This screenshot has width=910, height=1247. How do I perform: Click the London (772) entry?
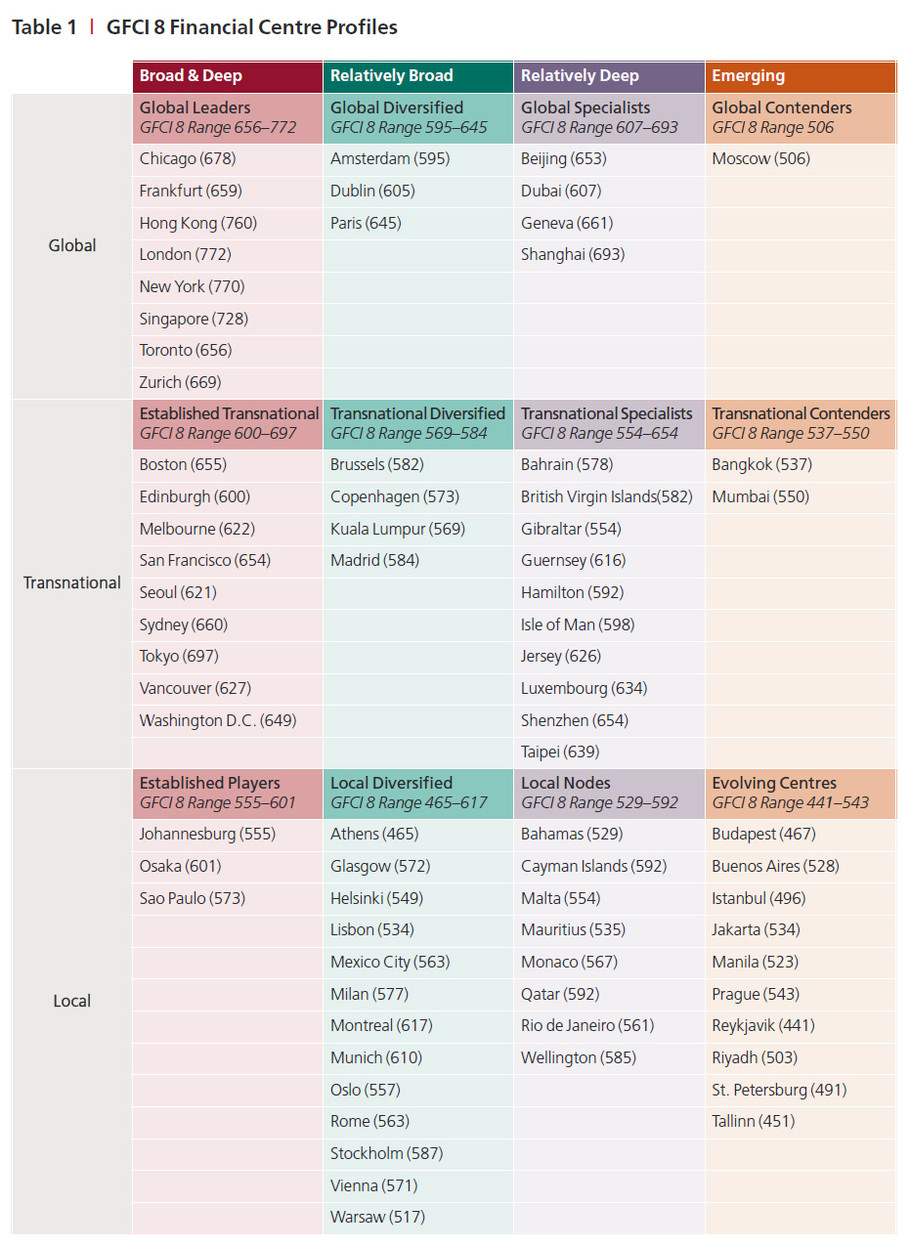(x=187, y=255)
